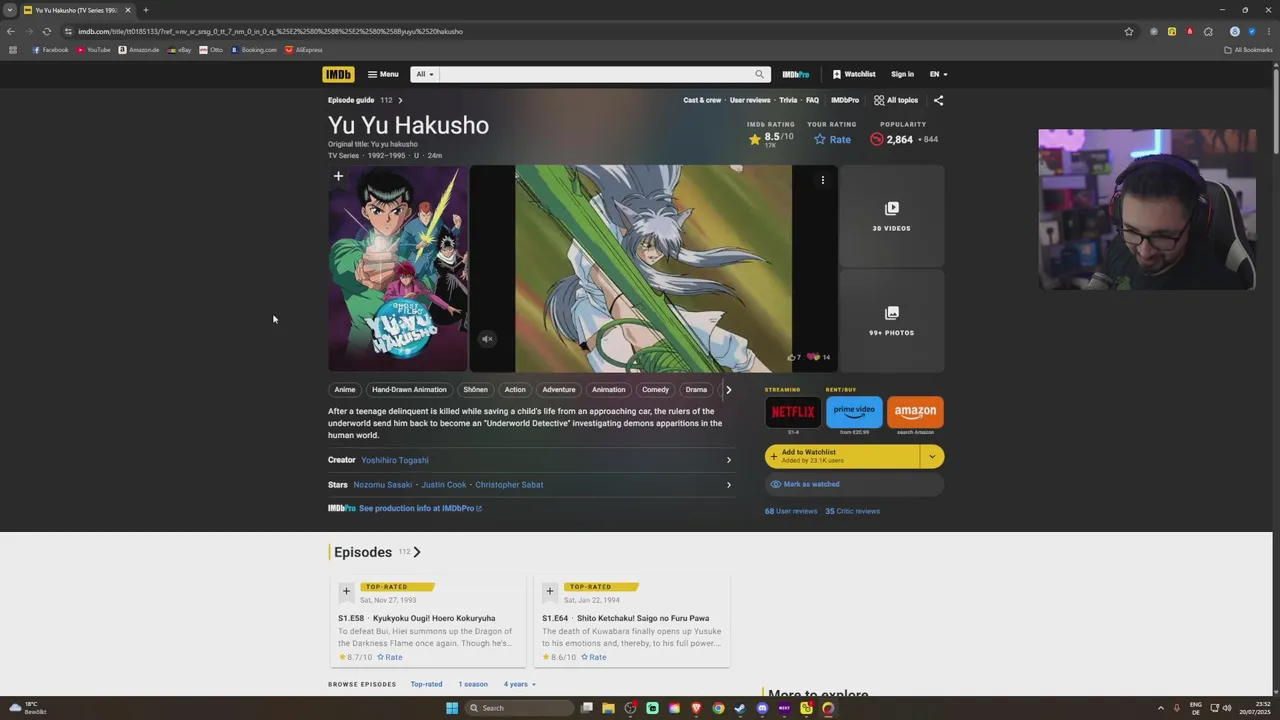The height and width of the screenshot is (720, 1280).
Task: Open the popularity 2,864 trend indicator
Action: tap(903, 139)
